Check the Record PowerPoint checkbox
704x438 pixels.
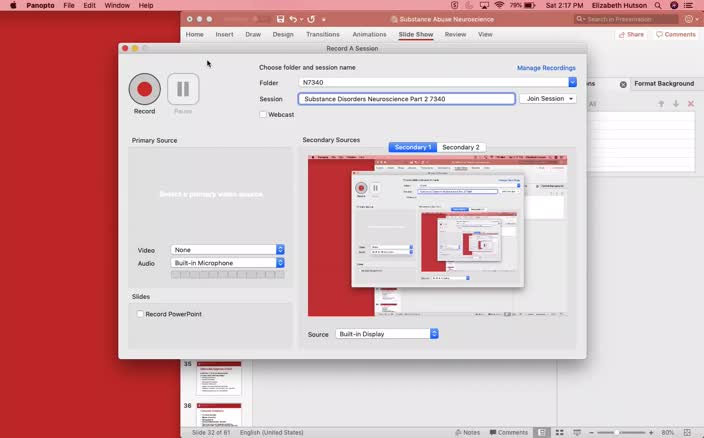point(140,314)
